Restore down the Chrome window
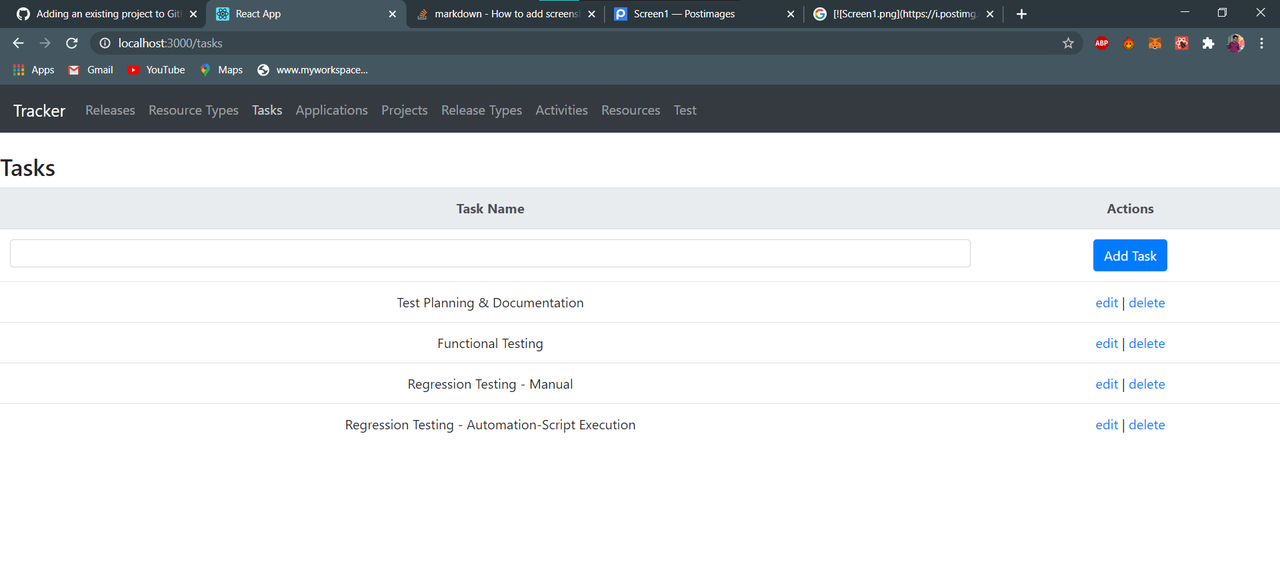 pyautogui.click(x=1222, y=13)
